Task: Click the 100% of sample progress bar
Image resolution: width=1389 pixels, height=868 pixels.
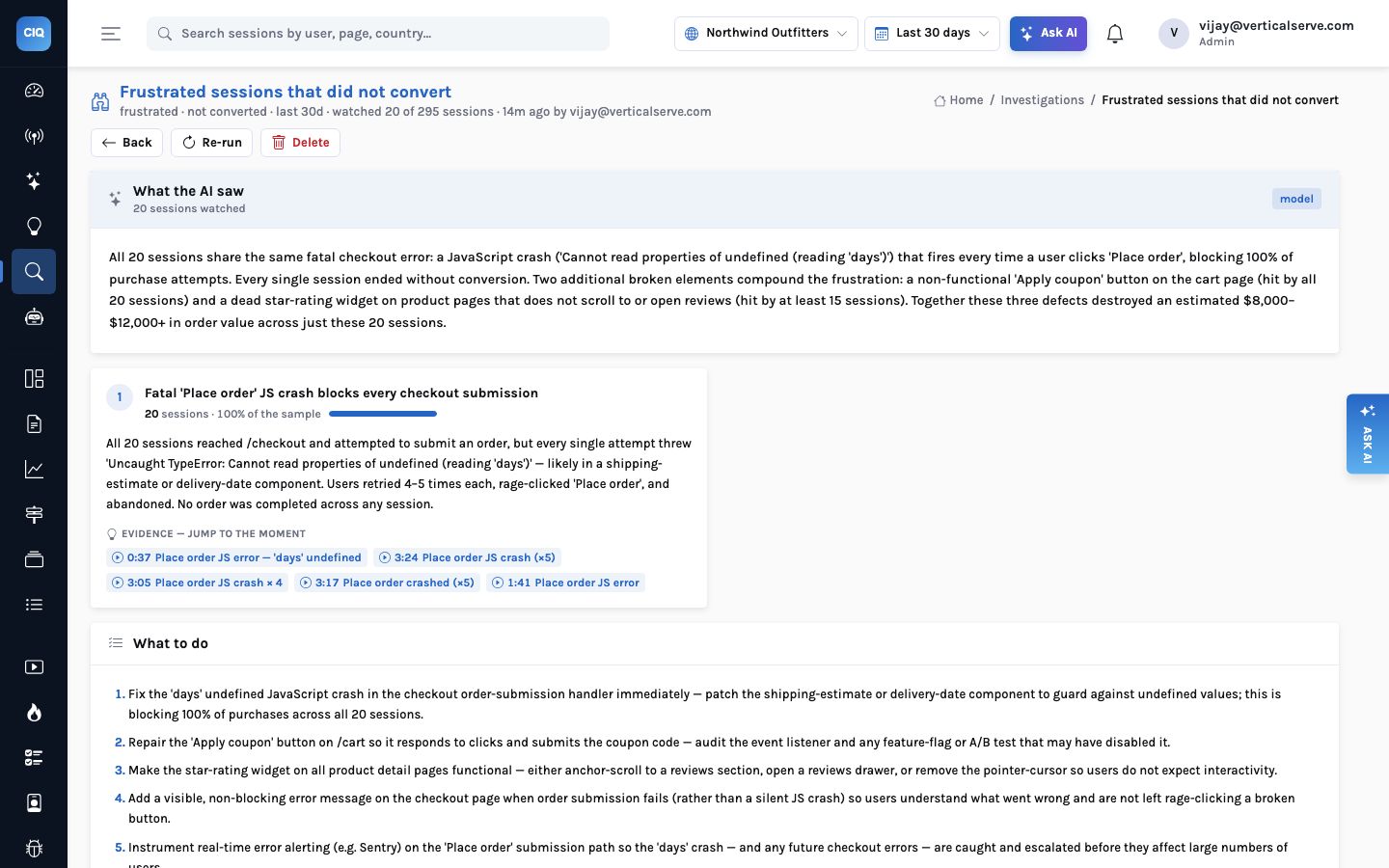Action: pyautogui.click(x=383, y=414)
